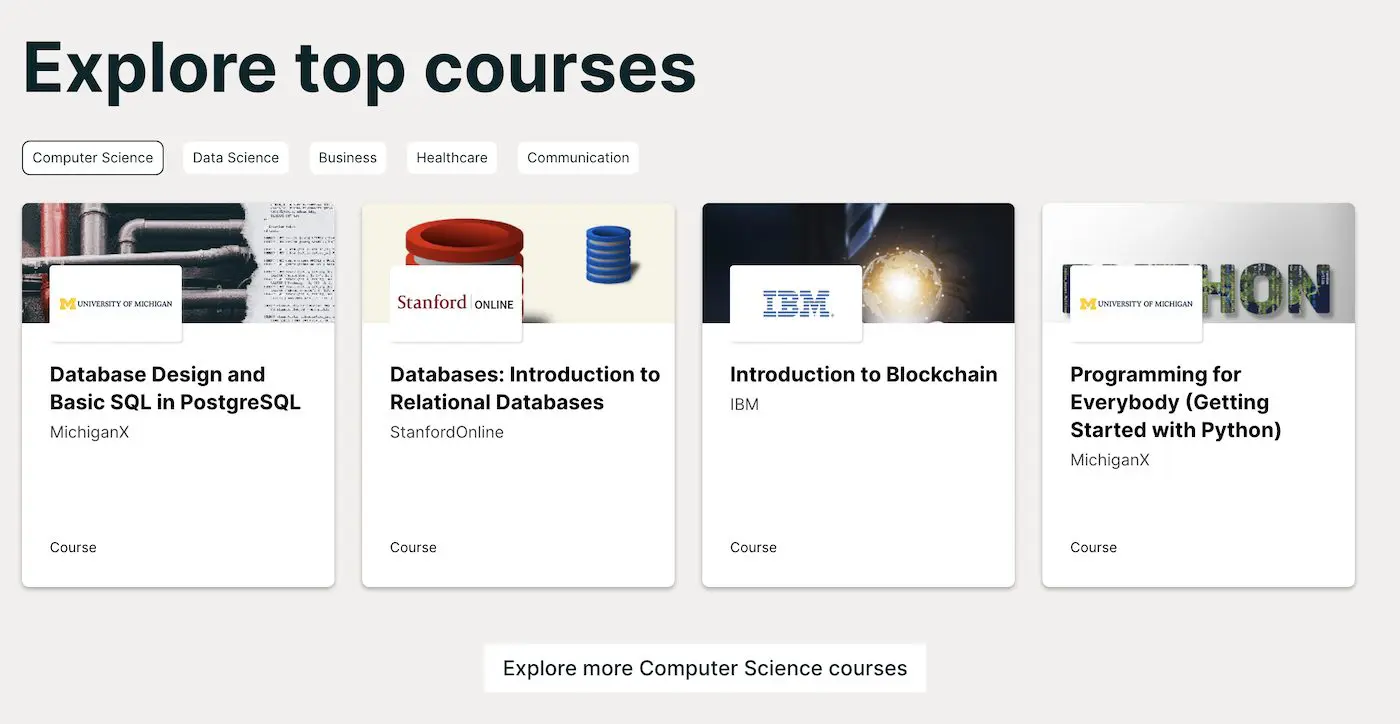The width and height of the screenshot is (1400, 724).
Task: Click the pipes banner image thumbnail
Action: pyautogui.click(x=178, y=263)
